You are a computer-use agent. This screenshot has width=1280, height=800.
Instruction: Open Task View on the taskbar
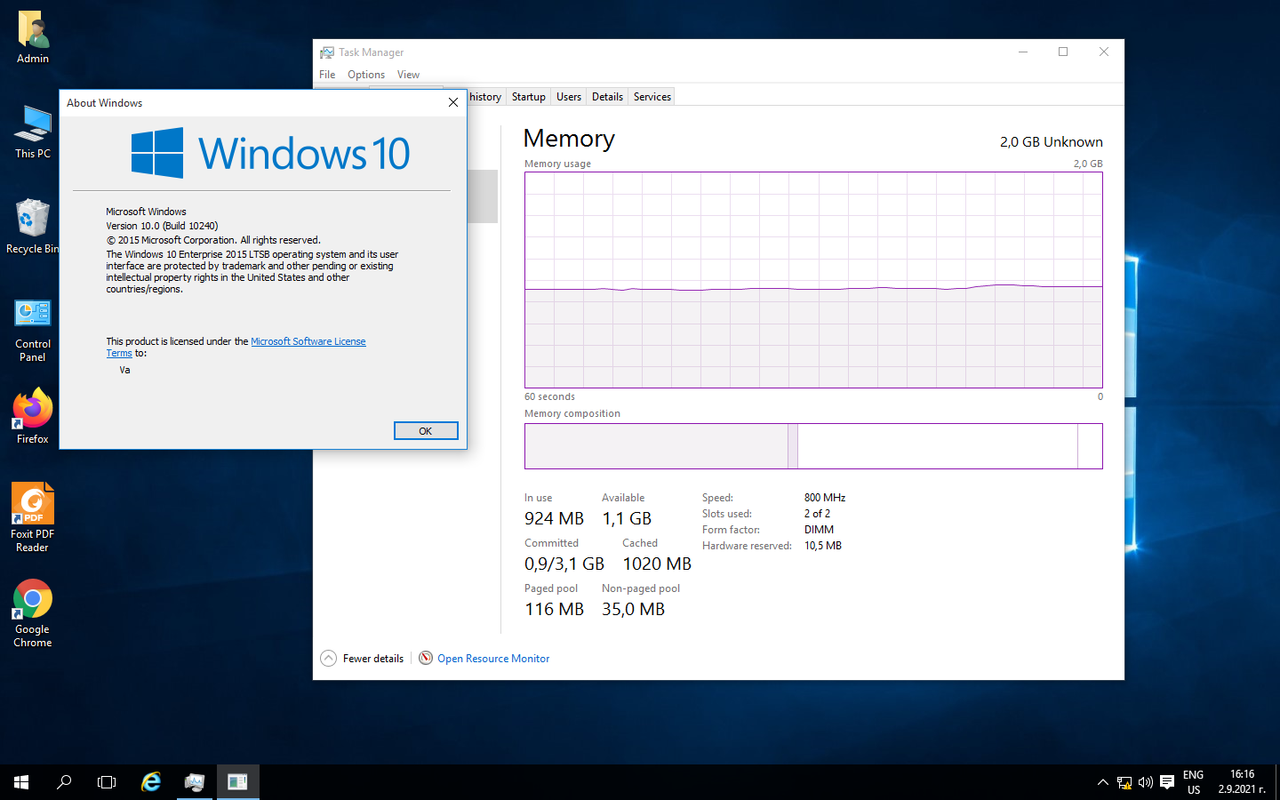[107, 782]
